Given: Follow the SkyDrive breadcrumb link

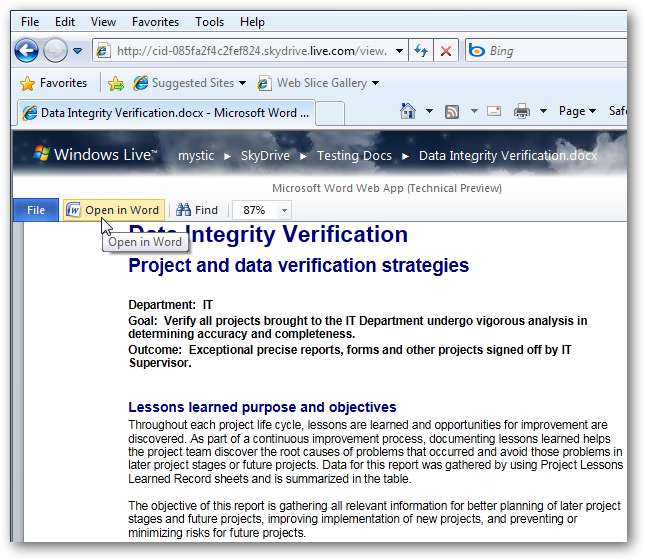Looking at the screenshot, I should (x=264, y=155).
